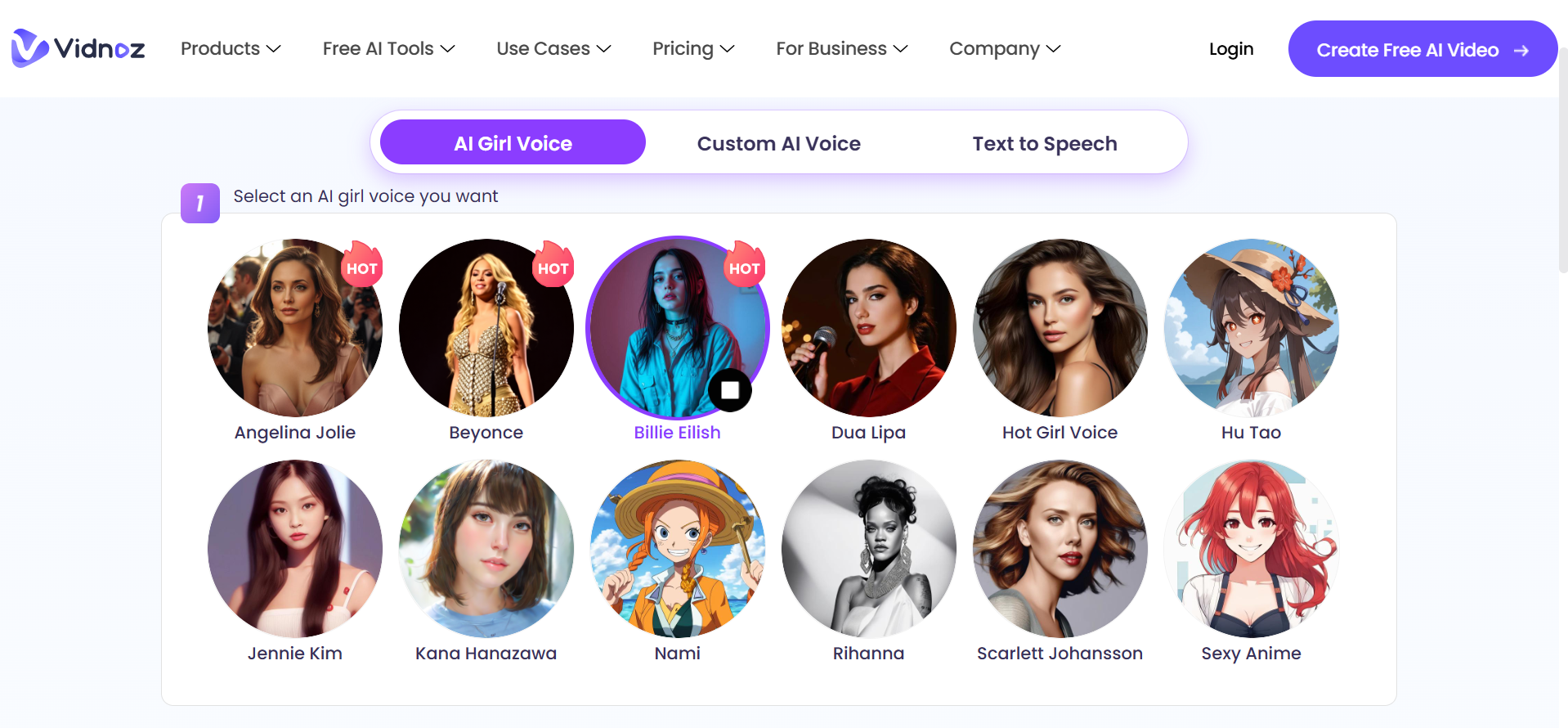Expand the Products dropdown
This screenshot has width=1568, height=728.
(x=231, y=48)
